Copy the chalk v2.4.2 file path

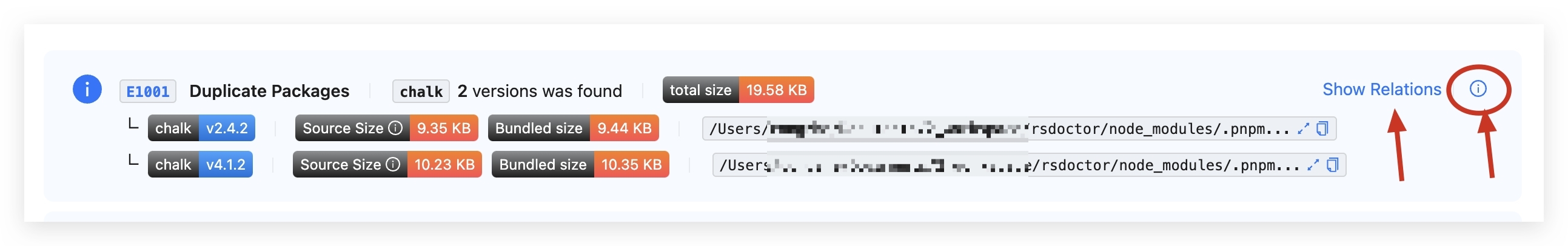coord(1322,128)
